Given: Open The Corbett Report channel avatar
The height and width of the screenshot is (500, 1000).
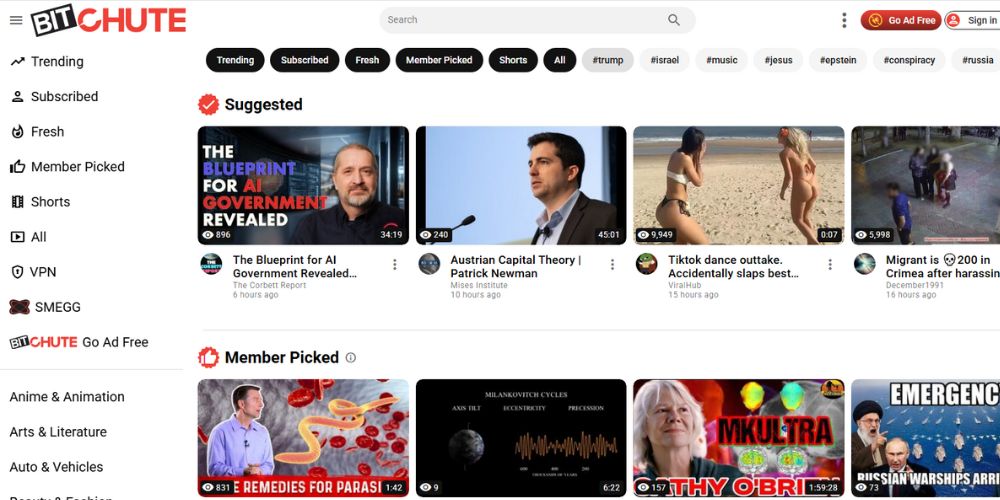Looking at the screenshot, I should [x=211, y=264].
